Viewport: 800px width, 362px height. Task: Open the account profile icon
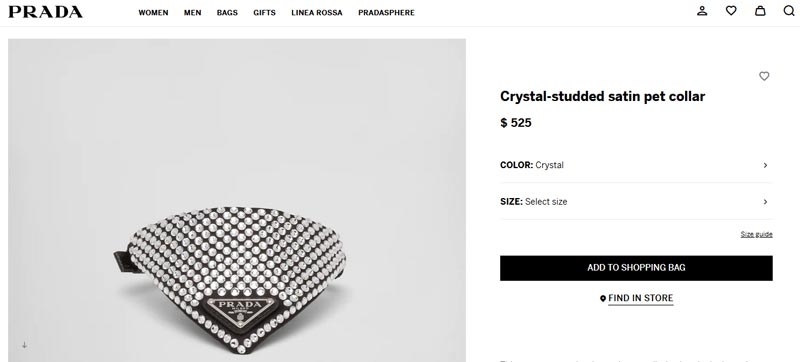[x=702, y=11]
